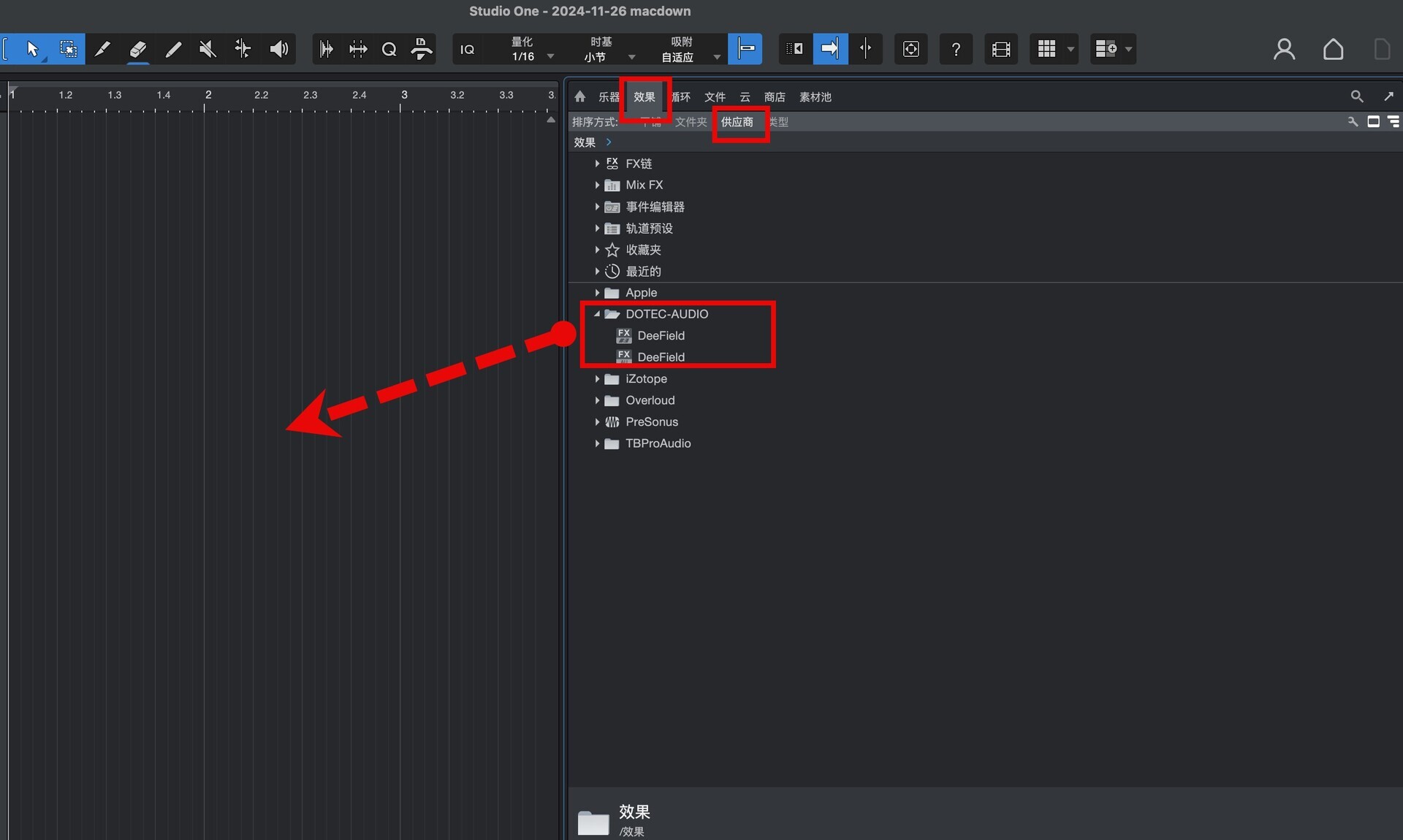Toggle the browser thumbnail view icon

point(1374,122)
